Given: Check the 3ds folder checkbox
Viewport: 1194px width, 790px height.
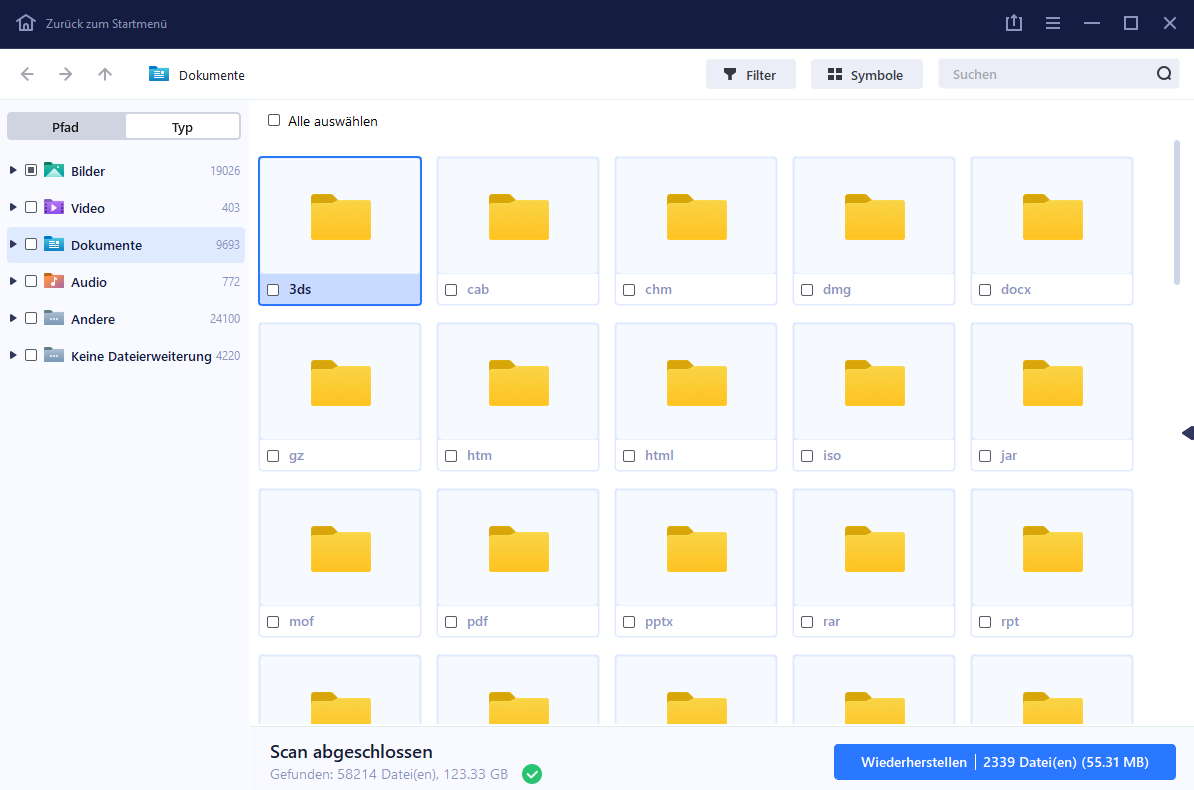Looking at the screenshot, I should click(x=273, y=289).
